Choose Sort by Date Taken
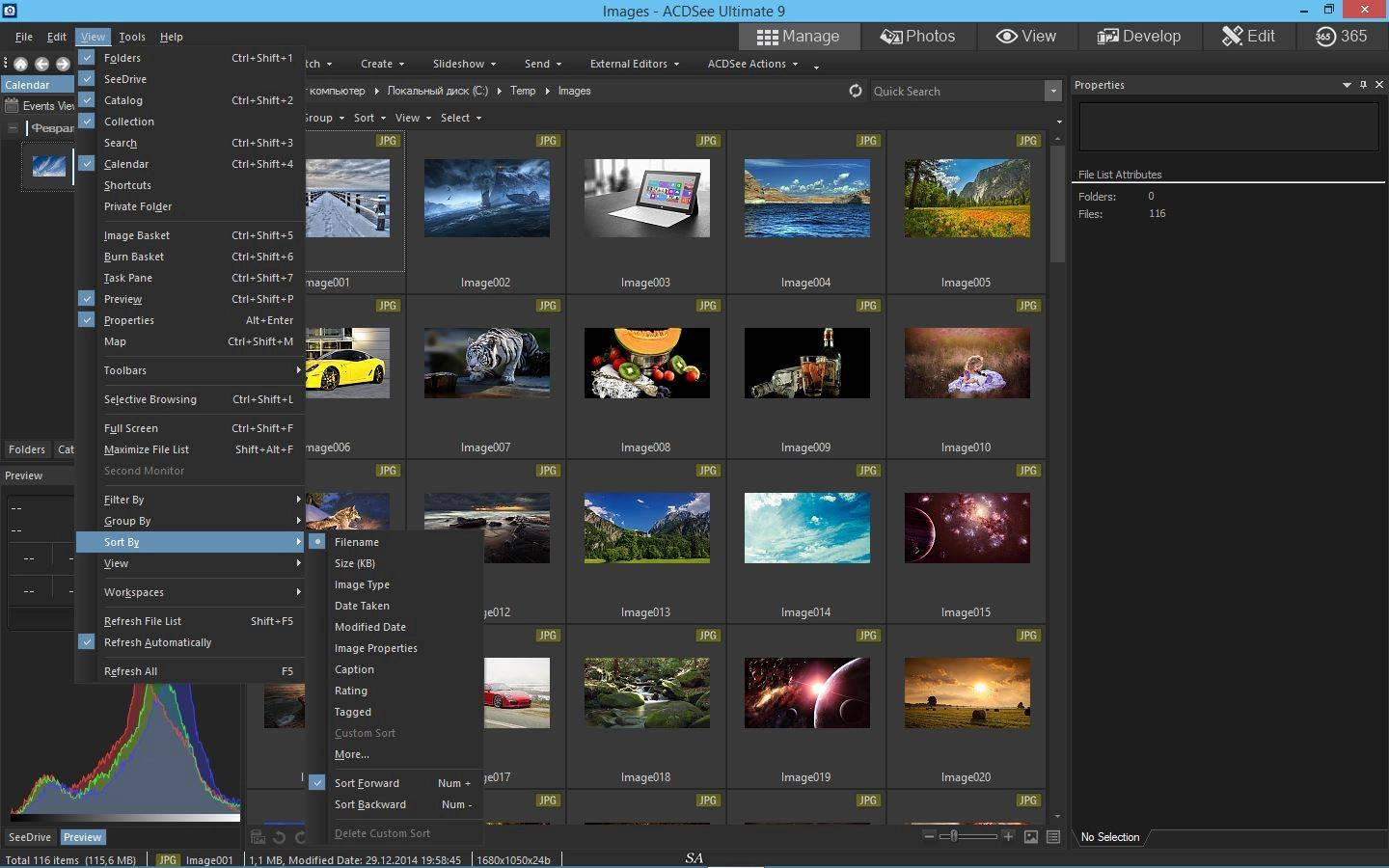Viewport: 1389px width, 868px height. (395, 606)
